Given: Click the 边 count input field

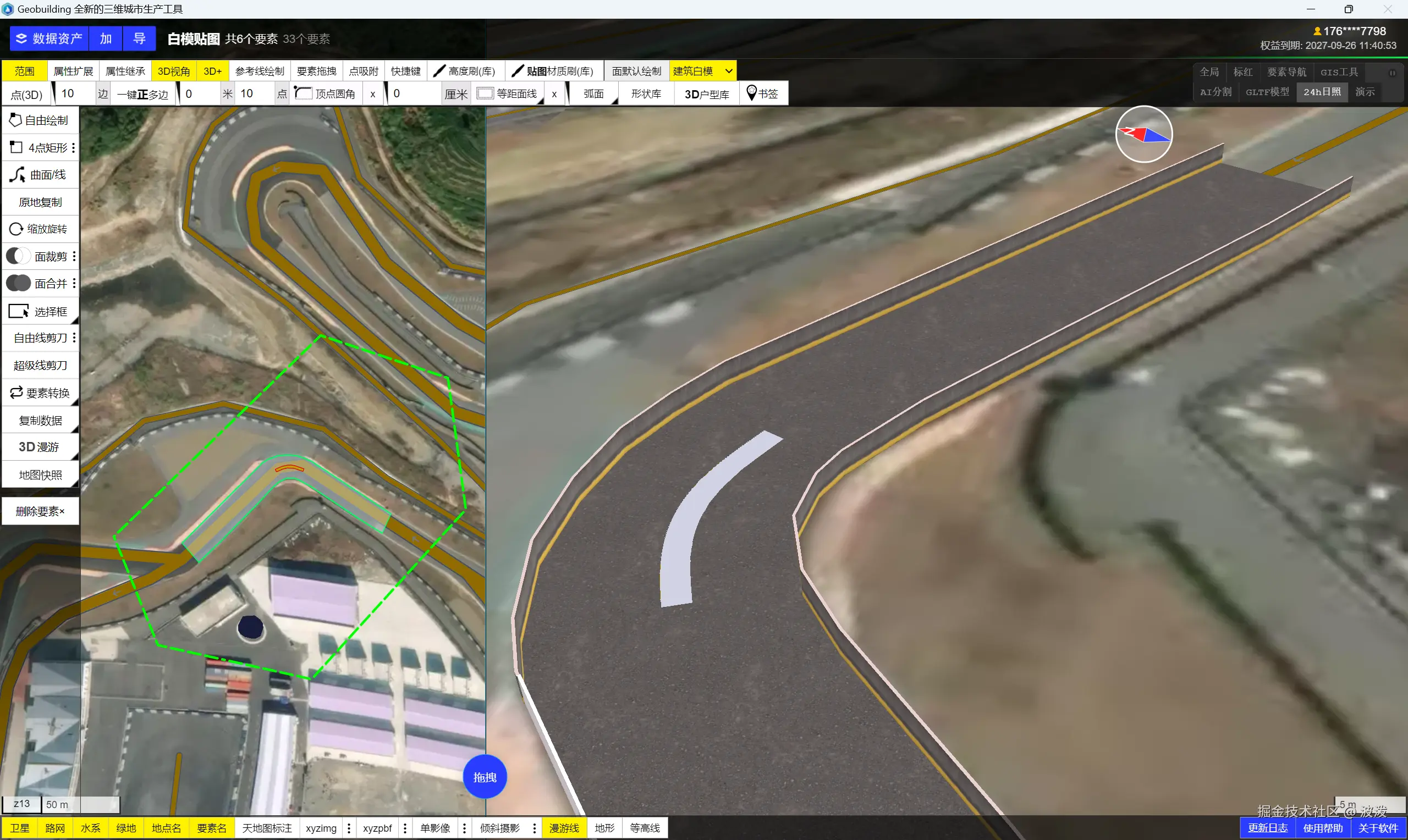Looking at the screenshot, I should [x=75, y=93].
